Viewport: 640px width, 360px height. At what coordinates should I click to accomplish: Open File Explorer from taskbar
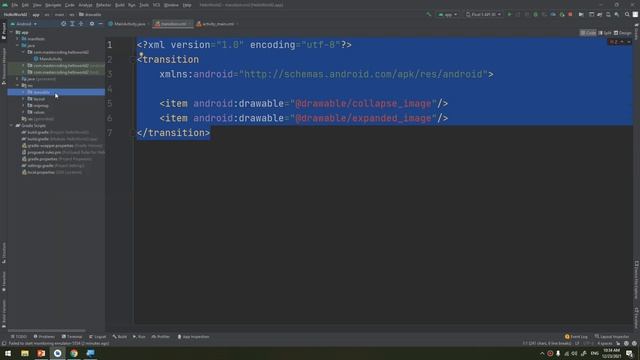coord(25,353)
